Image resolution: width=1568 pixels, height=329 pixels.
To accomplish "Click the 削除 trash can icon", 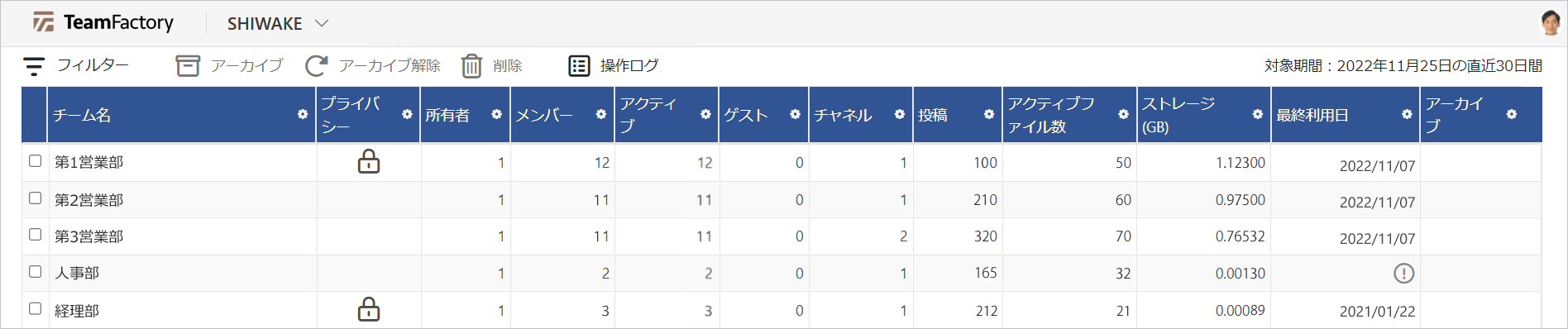I will (471, 66).
